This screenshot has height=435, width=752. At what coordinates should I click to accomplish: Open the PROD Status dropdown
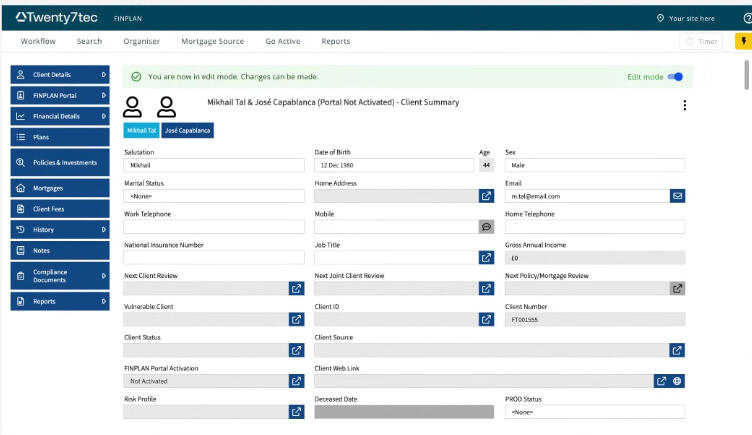coord(594,412)
